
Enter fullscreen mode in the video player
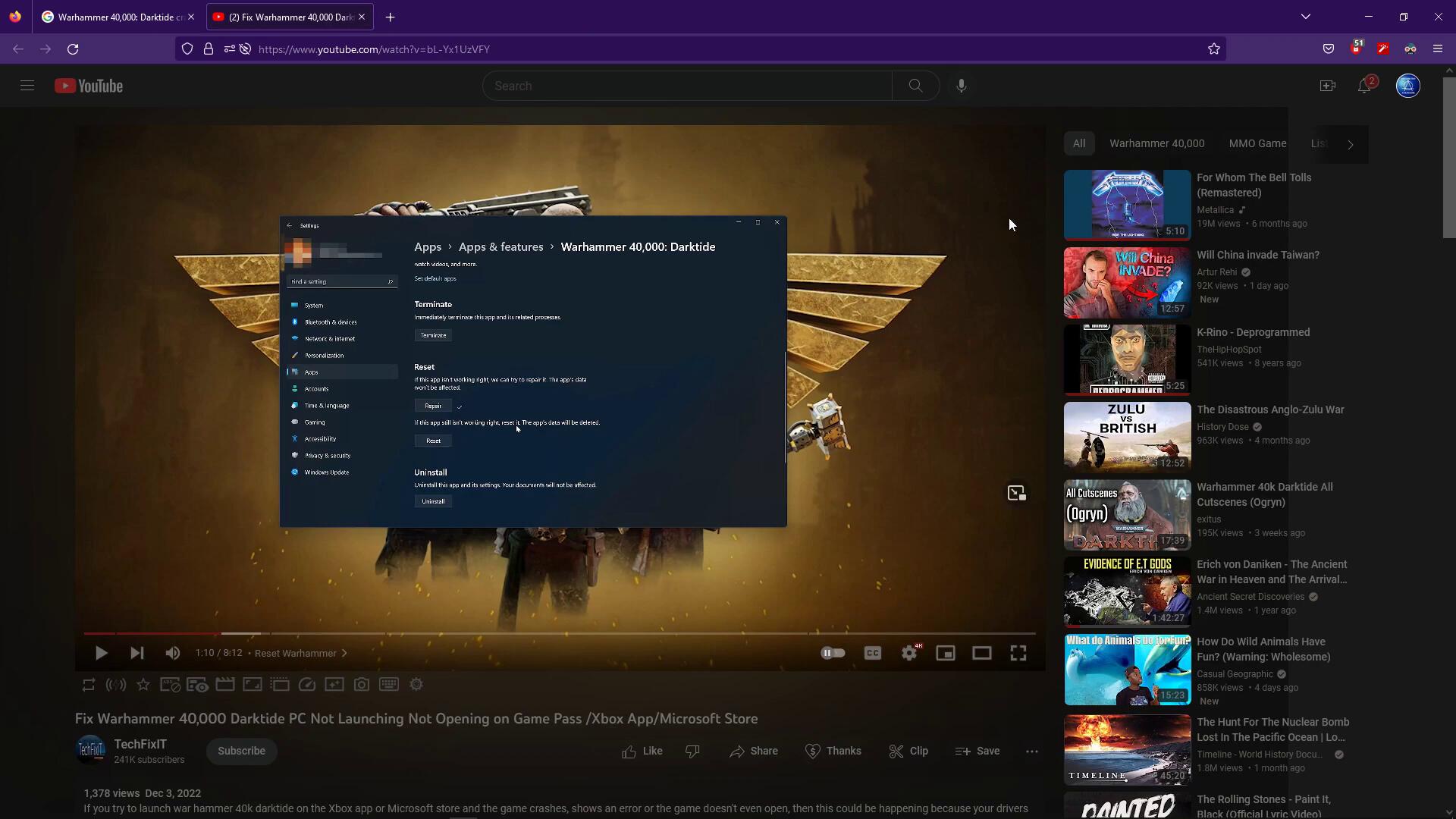(x=1018, y=653)
